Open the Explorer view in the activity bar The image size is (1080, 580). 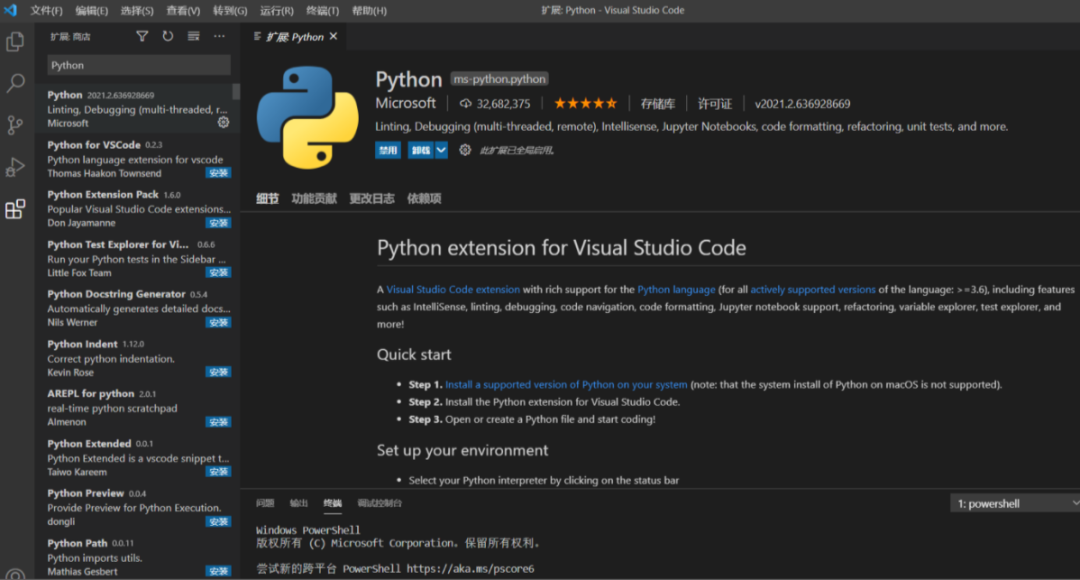pyautogui.click(x=15, y=42)
